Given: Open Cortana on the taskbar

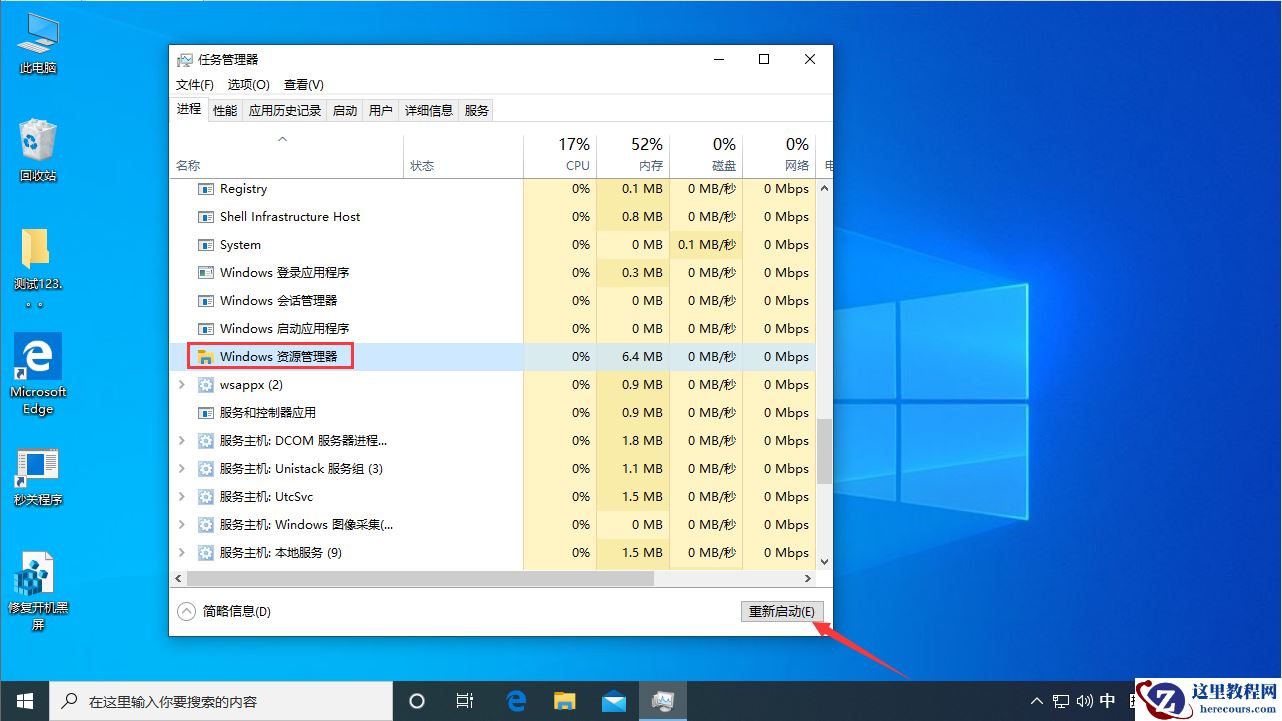Looking at the screenshot, I should pyautogui.click(x=416, y=701).
